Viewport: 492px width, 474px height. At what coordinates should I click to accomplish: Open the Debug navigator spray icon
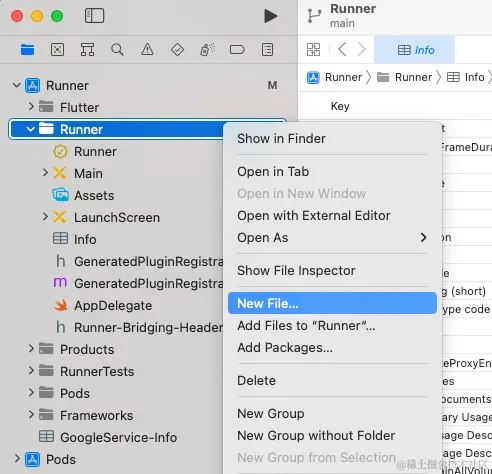click(x=207, y=50)
